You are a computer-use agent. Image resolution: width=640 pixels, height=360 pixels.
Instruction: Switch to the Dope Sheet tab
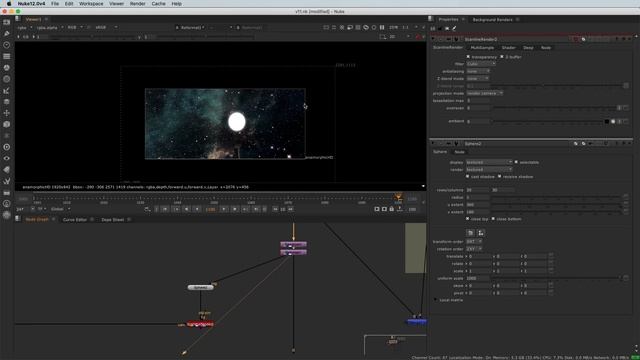point(113,220)
